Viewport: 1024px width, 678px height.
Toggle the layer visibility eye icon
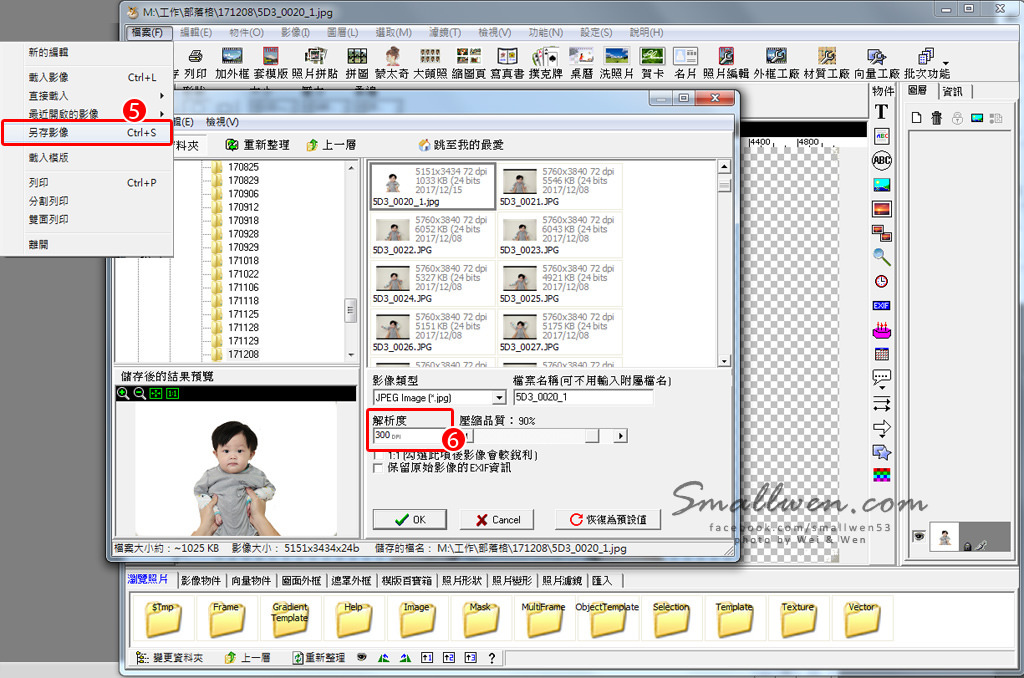point(919,536)
